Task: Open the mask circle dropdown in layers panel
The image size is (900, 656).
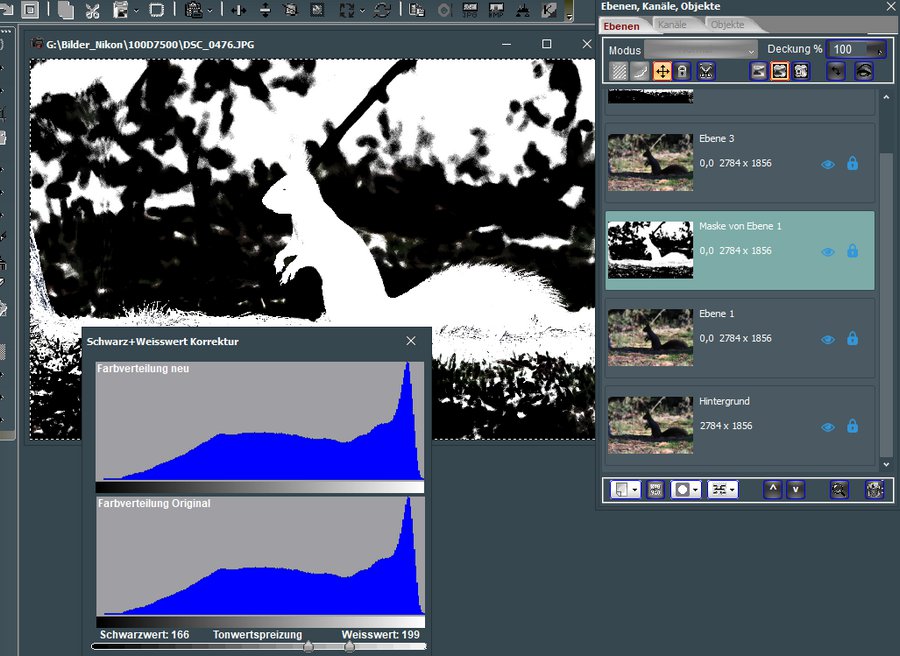Action: click(696, 489)
